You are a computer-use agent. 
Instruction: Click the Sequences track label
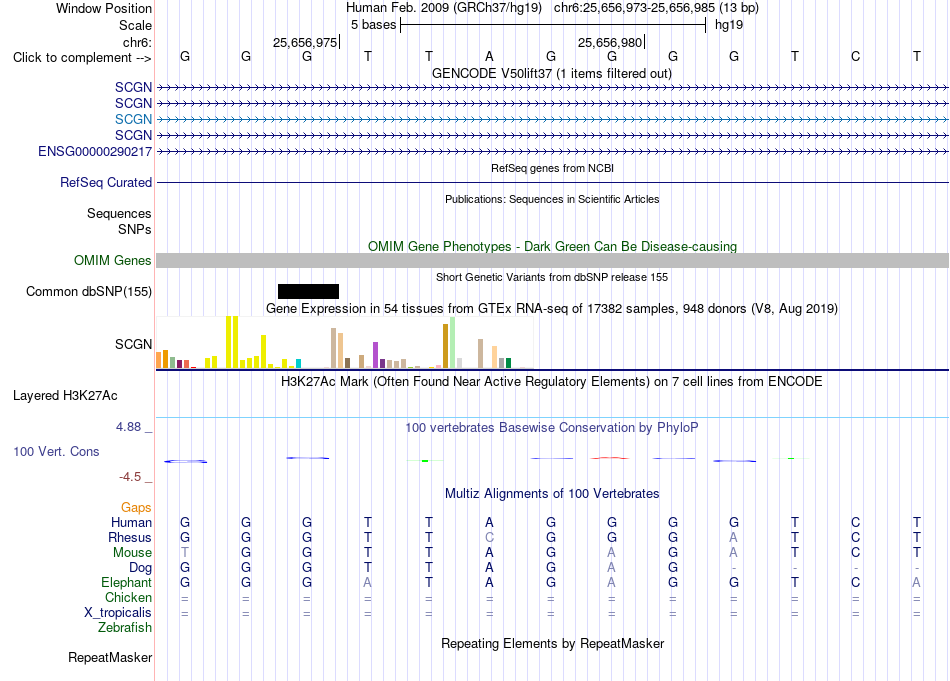point(119,213)
